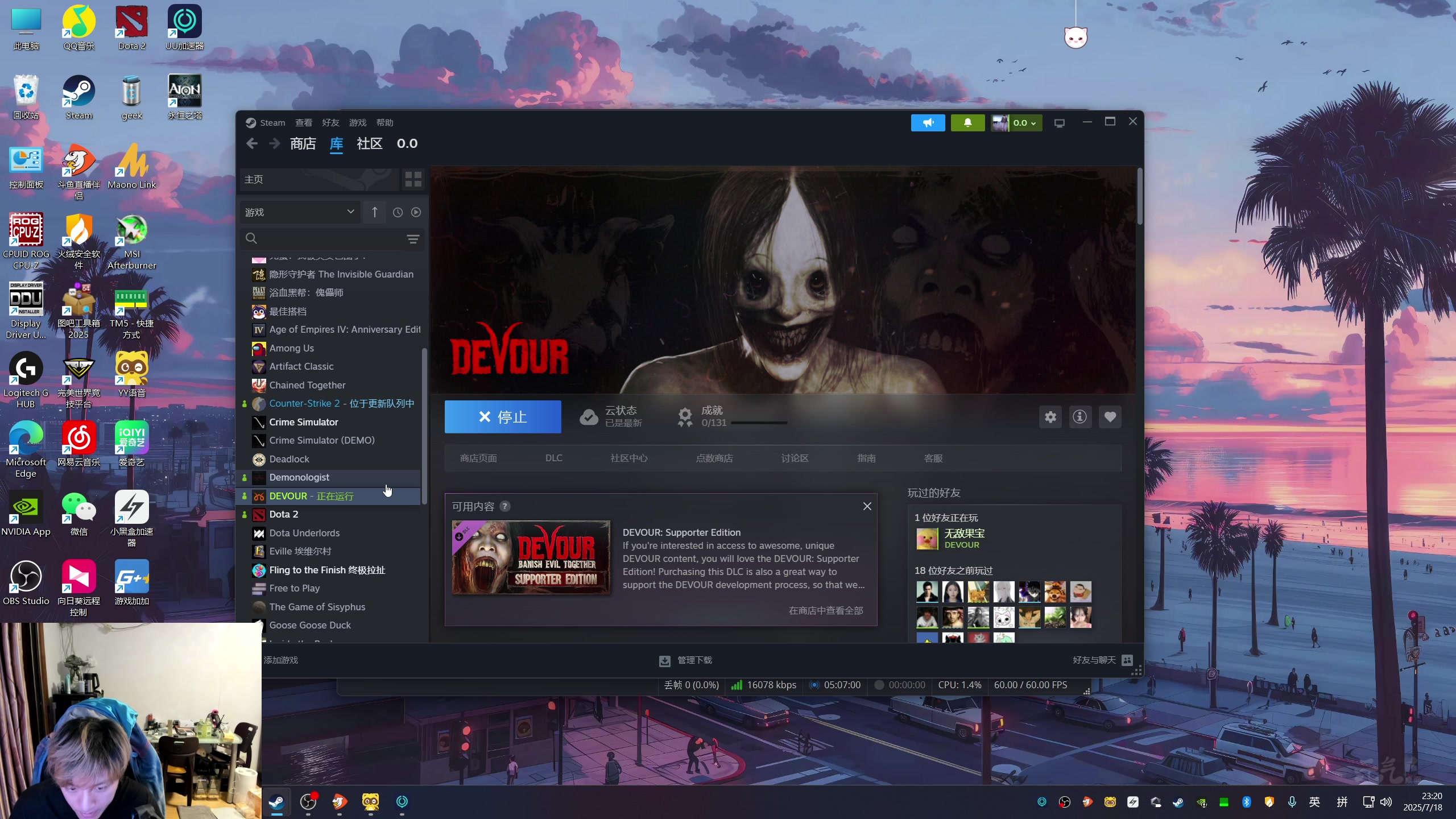This screenshot has width=1456, height=819.
Task: Switch Steam to Big Picture mode
Action: [1059, 123]
